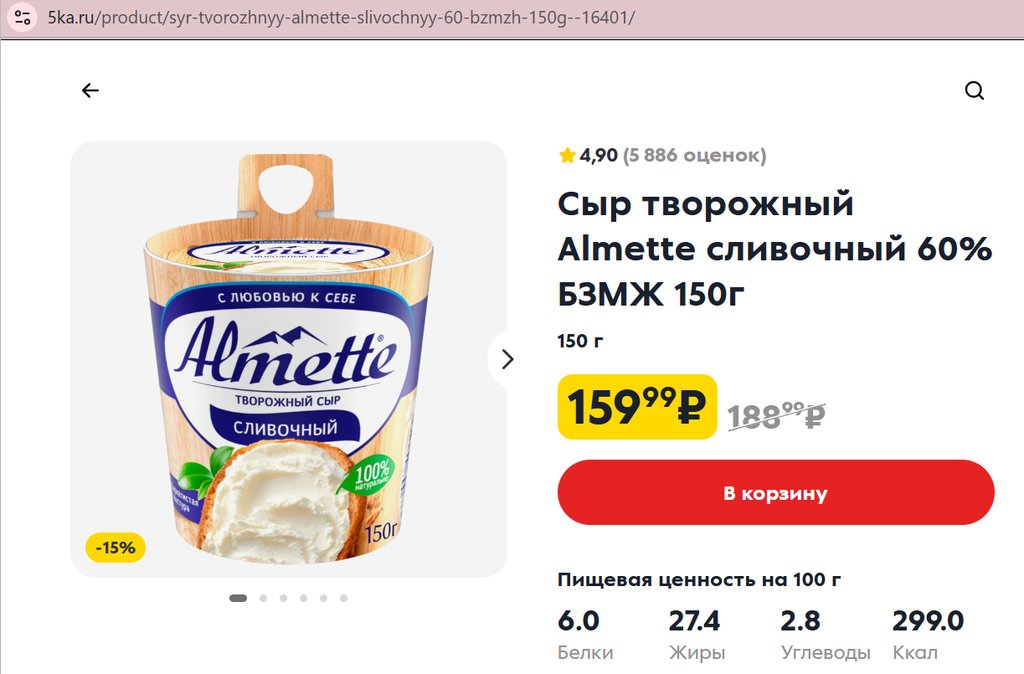Image resolution: width=1024 pixels, height=674 pixels.
Task: Select the last carousel dot
Action: pos(343,598)
